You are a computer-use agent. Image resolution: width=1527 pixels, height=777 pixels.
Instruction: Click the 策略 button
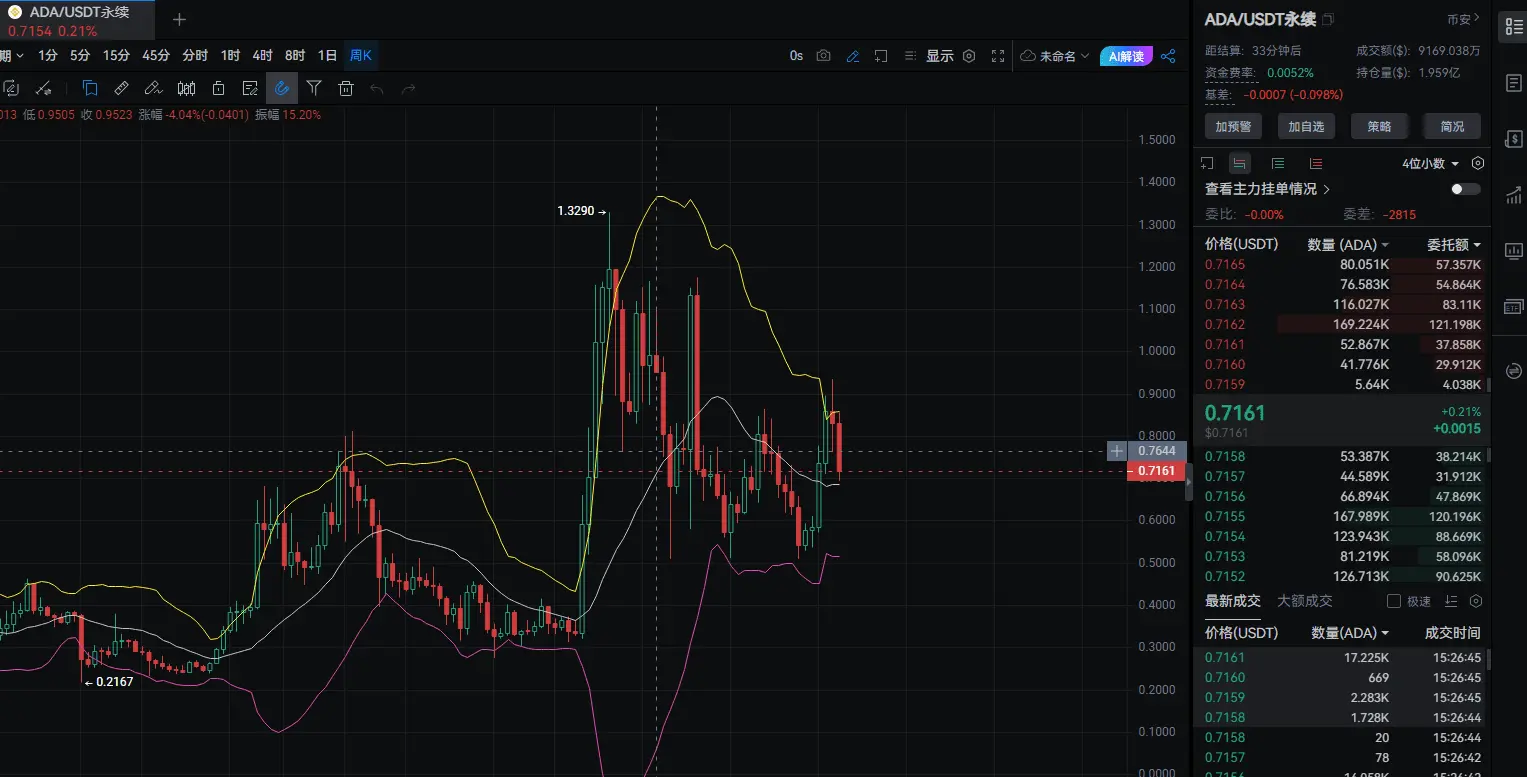coord(1379,127)
